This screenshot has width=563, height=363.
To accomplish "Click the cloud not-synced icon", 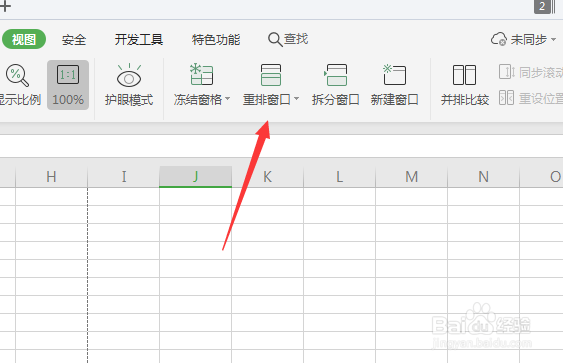I will click(x=499, y=39).
